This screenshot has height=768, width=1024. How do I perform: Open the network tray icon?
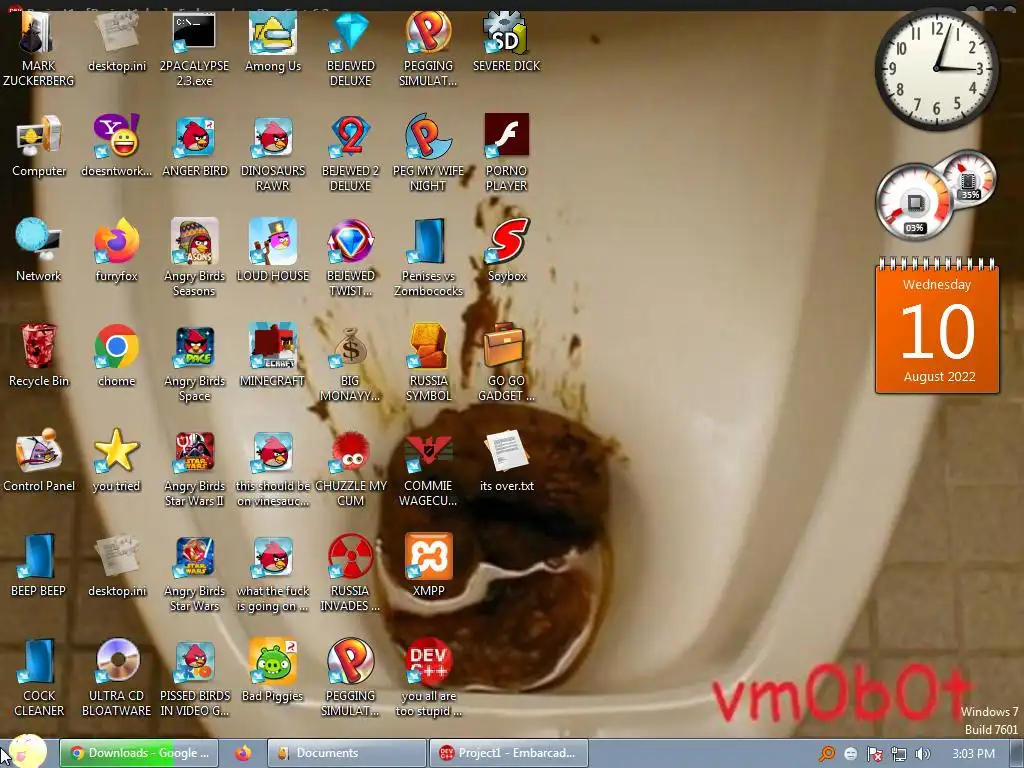899,754
